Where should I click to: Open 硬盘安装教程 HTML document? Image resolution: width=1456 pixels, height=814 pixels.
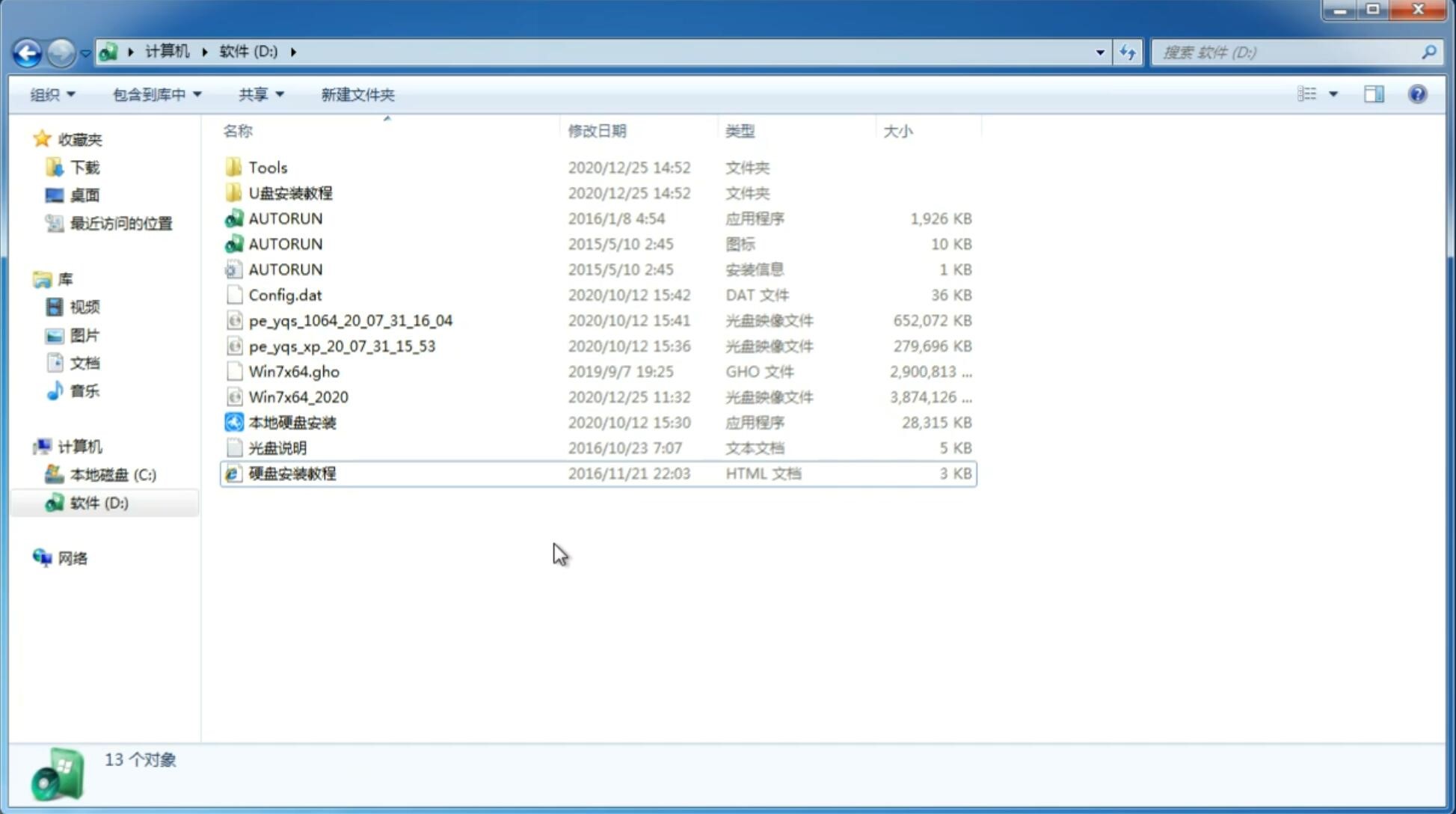coord(291,473)
